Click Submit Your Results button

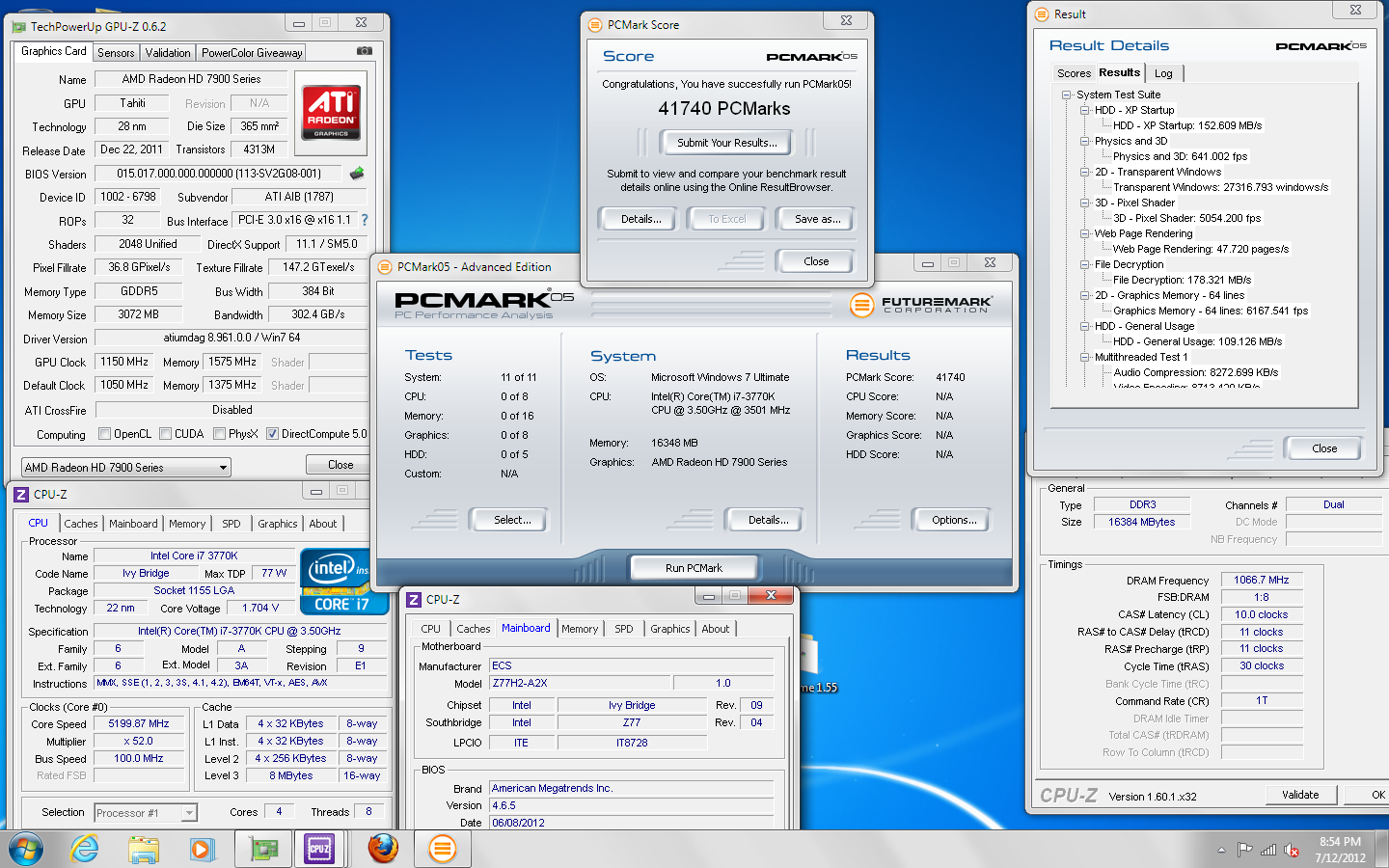[x=726, y=143]
